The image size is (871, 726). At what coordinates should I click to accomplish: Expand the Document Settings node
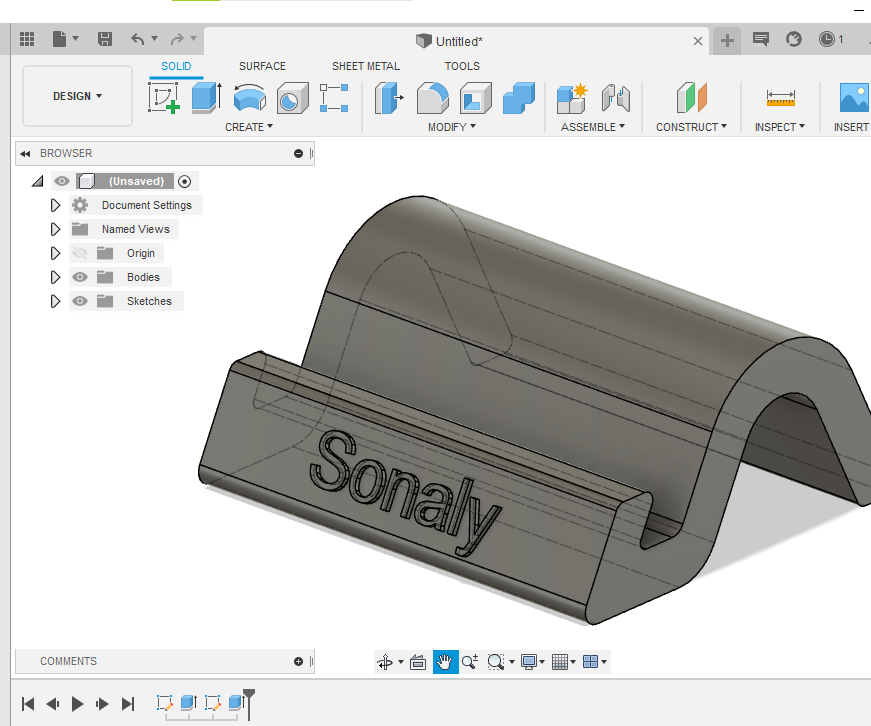pos(56,205)
